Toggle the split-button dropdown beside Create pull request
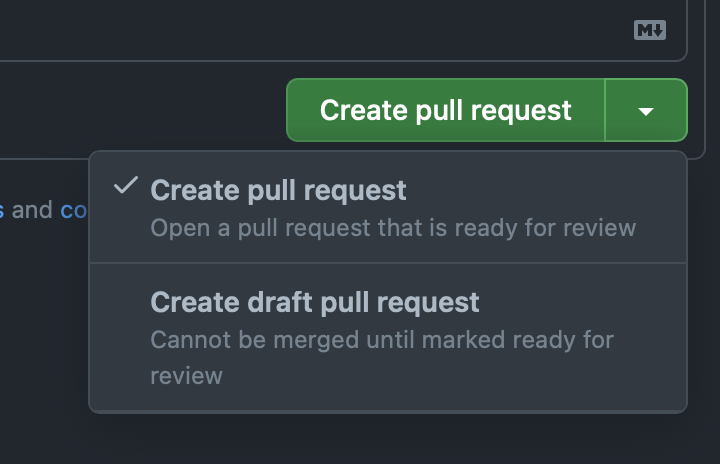 tap(646, 110)
